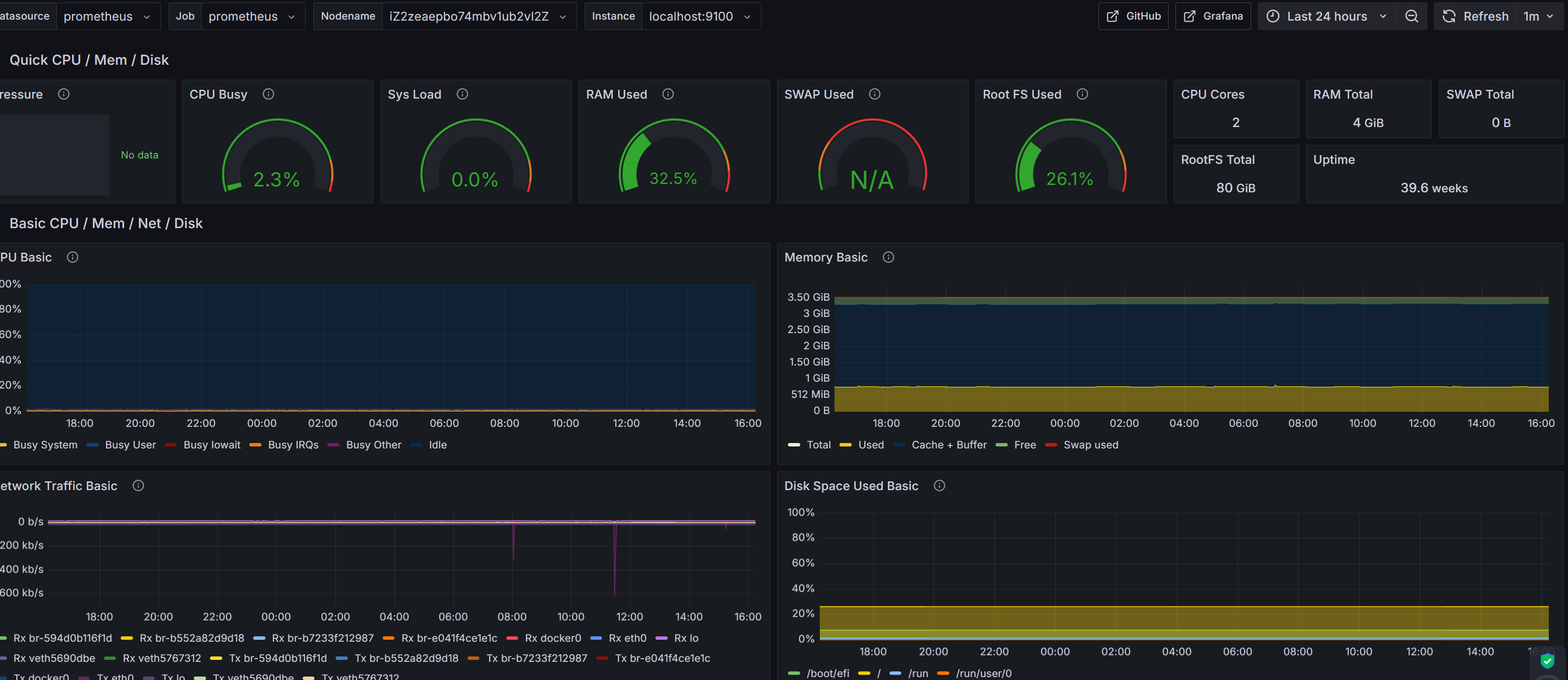Click the info icon beside RAM Used
Image resolution: width=1568 pixels, height=680 pixels.
pyautogui.click(x=668, y=94)
